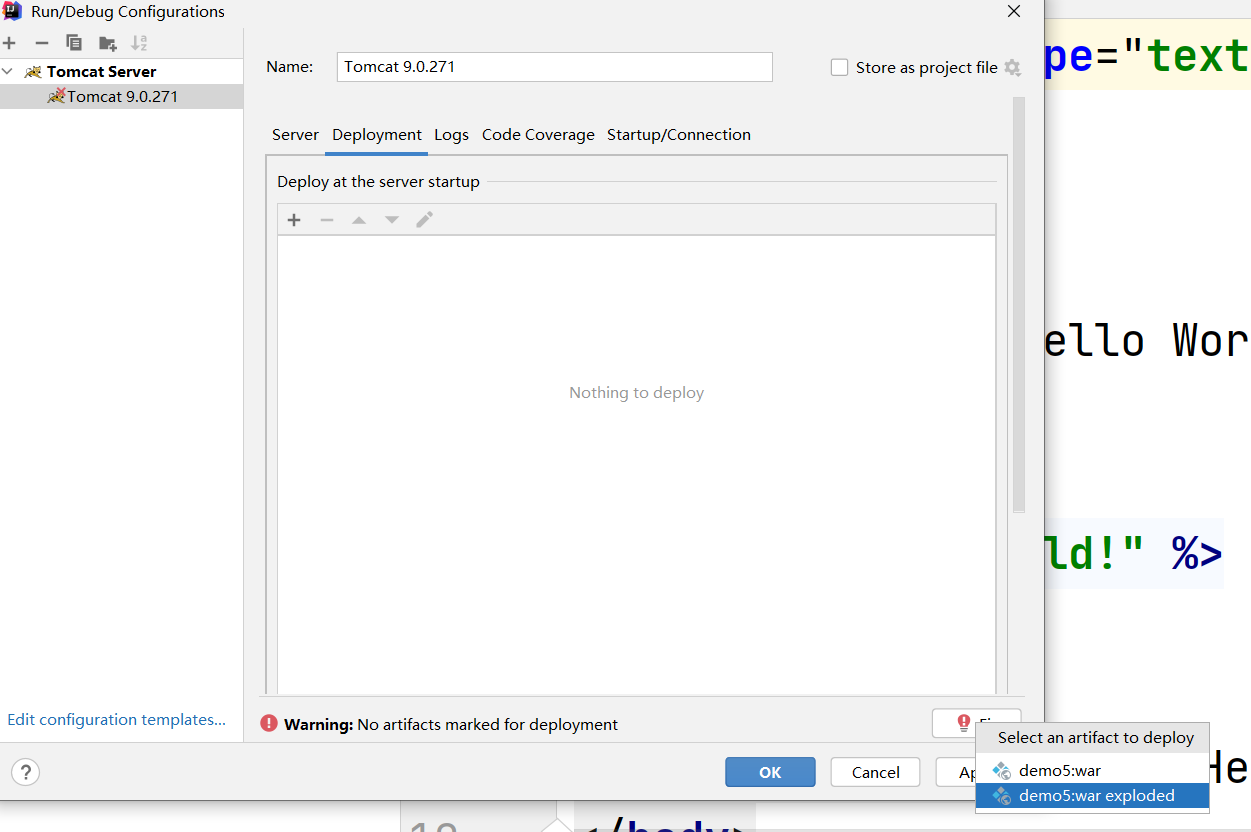Click the IntelliJ icon in the dialog title bar
This screenshot has width=1251, height=832.
(x=13, y=12)
